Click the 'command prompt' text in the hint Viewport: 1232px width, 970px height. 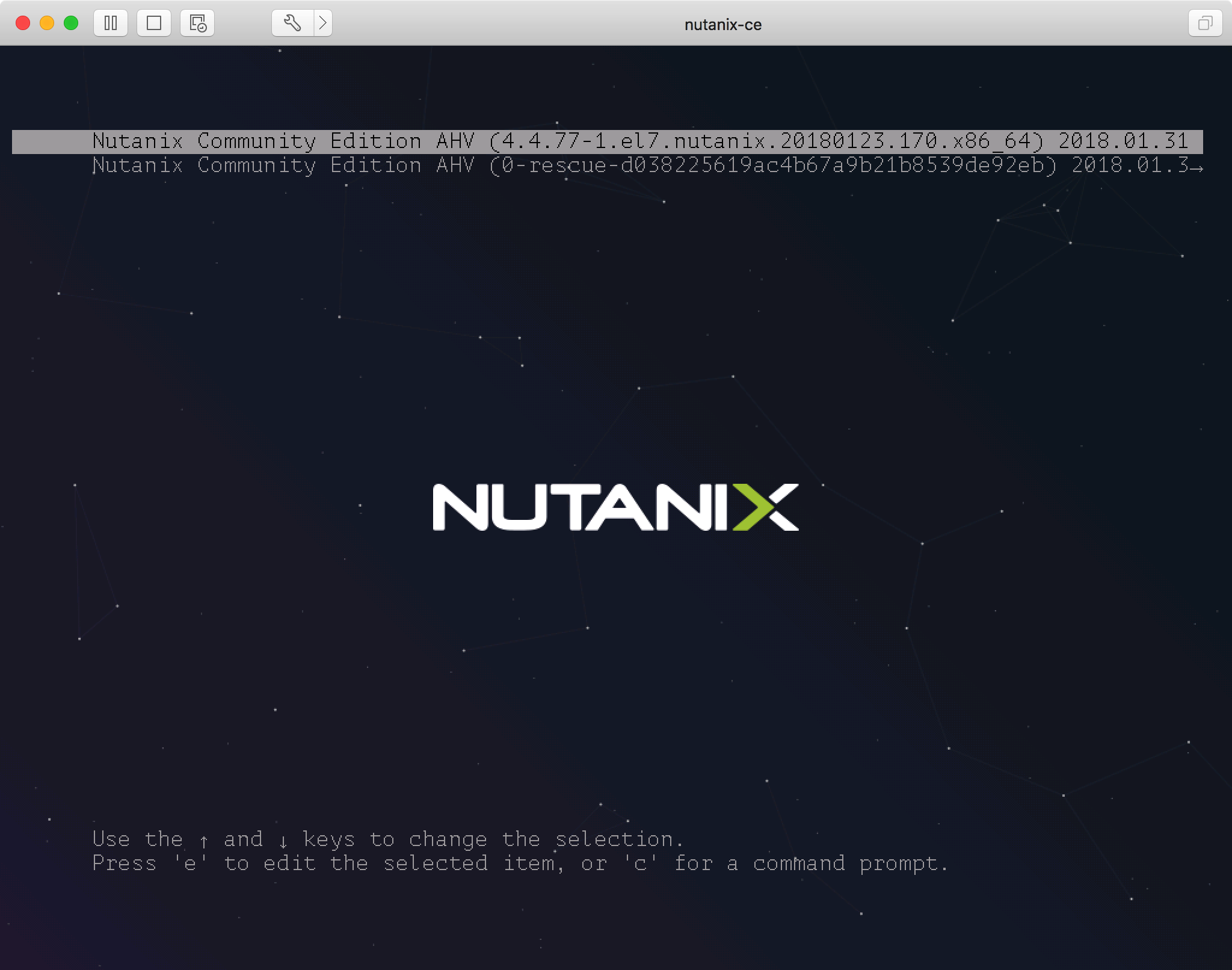pos(850,864)
